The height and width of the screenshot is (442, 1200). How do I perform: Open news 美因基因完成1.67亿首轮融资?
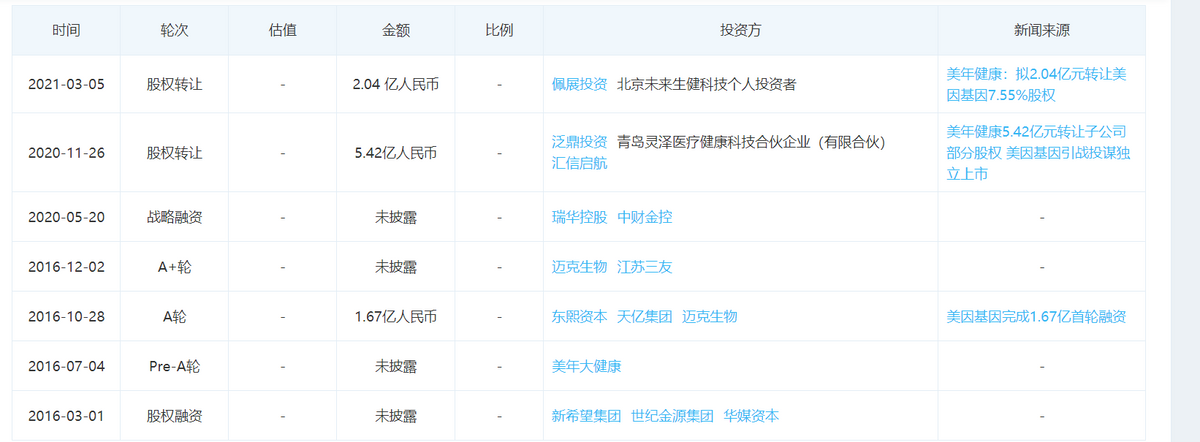[x=1037, y=316]
